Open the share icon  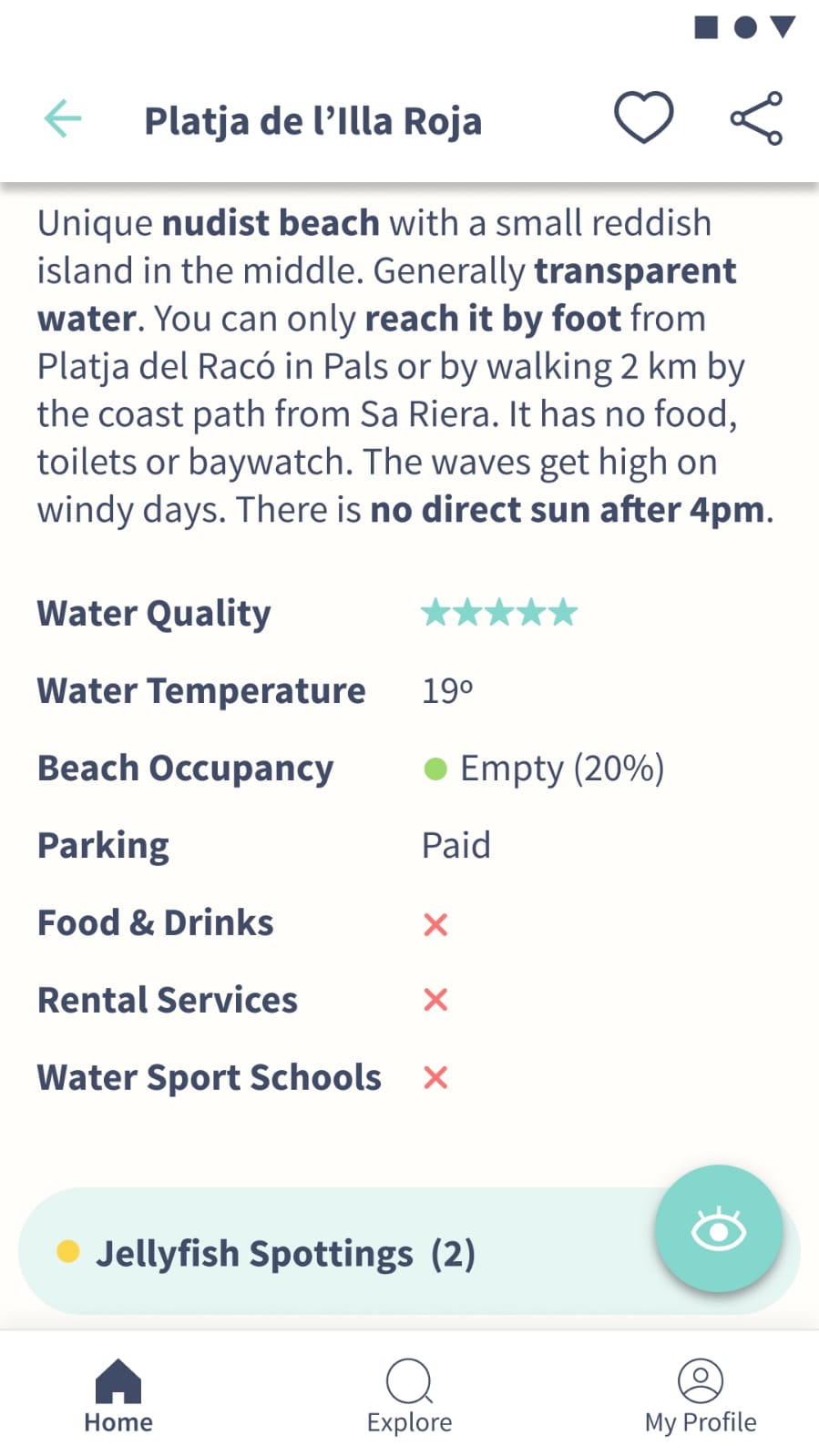757,118
